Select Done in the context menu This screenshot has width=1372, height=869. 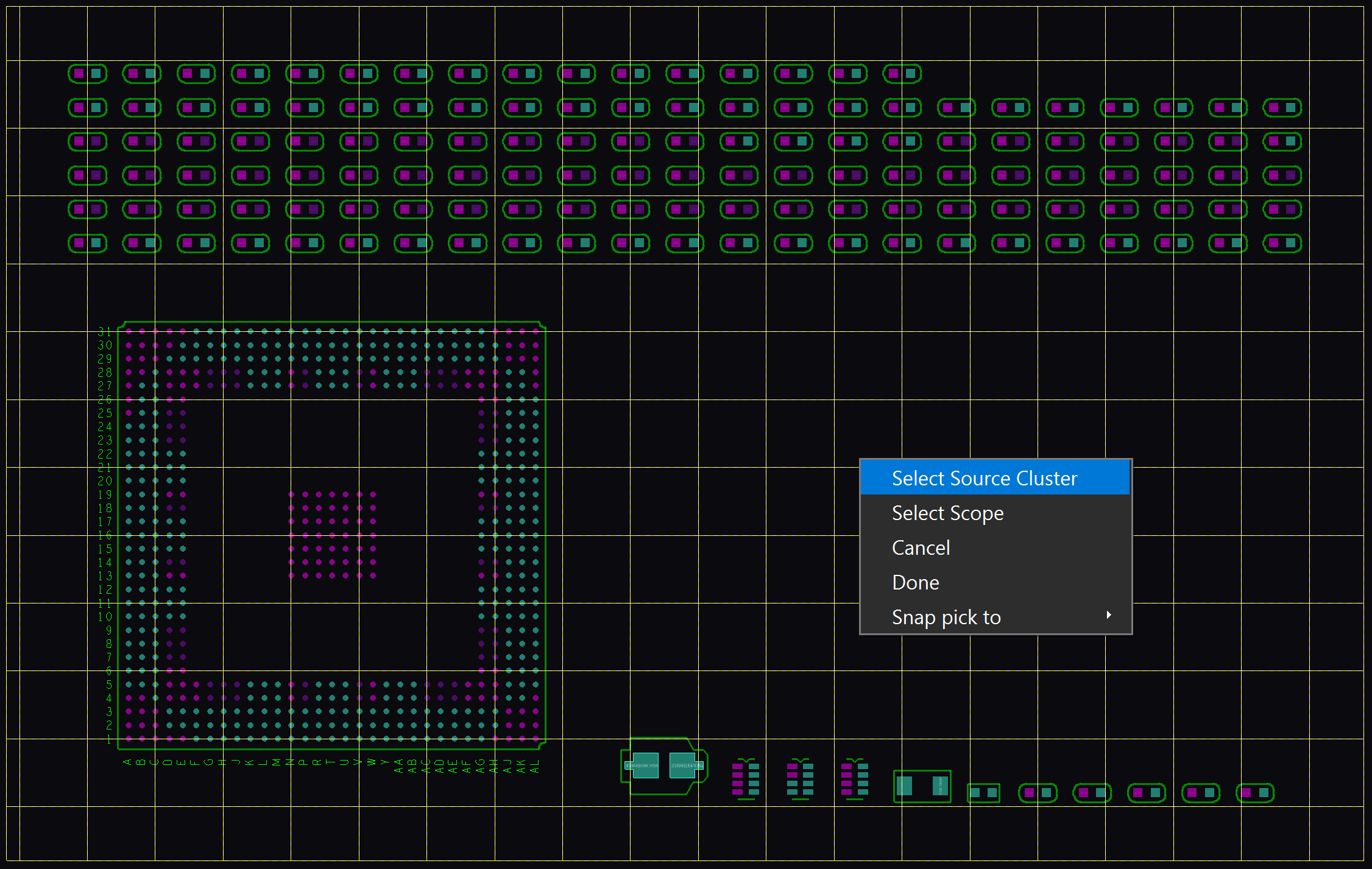click(x=995, y=583)
